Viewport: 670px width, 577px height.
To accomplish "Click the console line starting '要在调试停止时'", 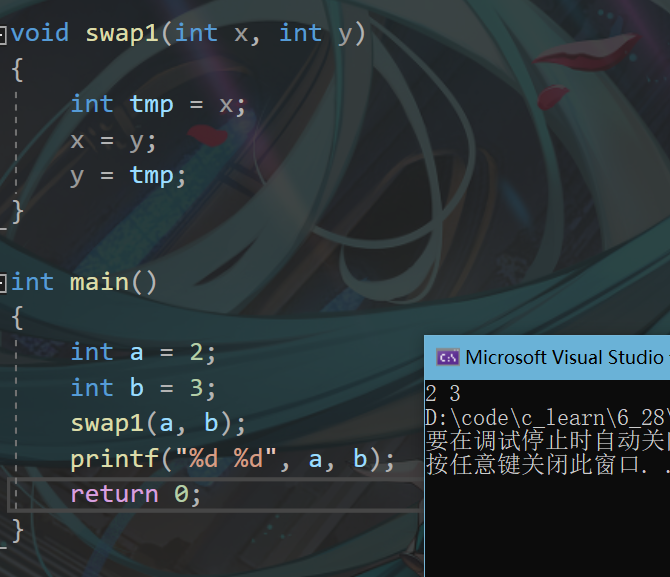I will 547,441.
